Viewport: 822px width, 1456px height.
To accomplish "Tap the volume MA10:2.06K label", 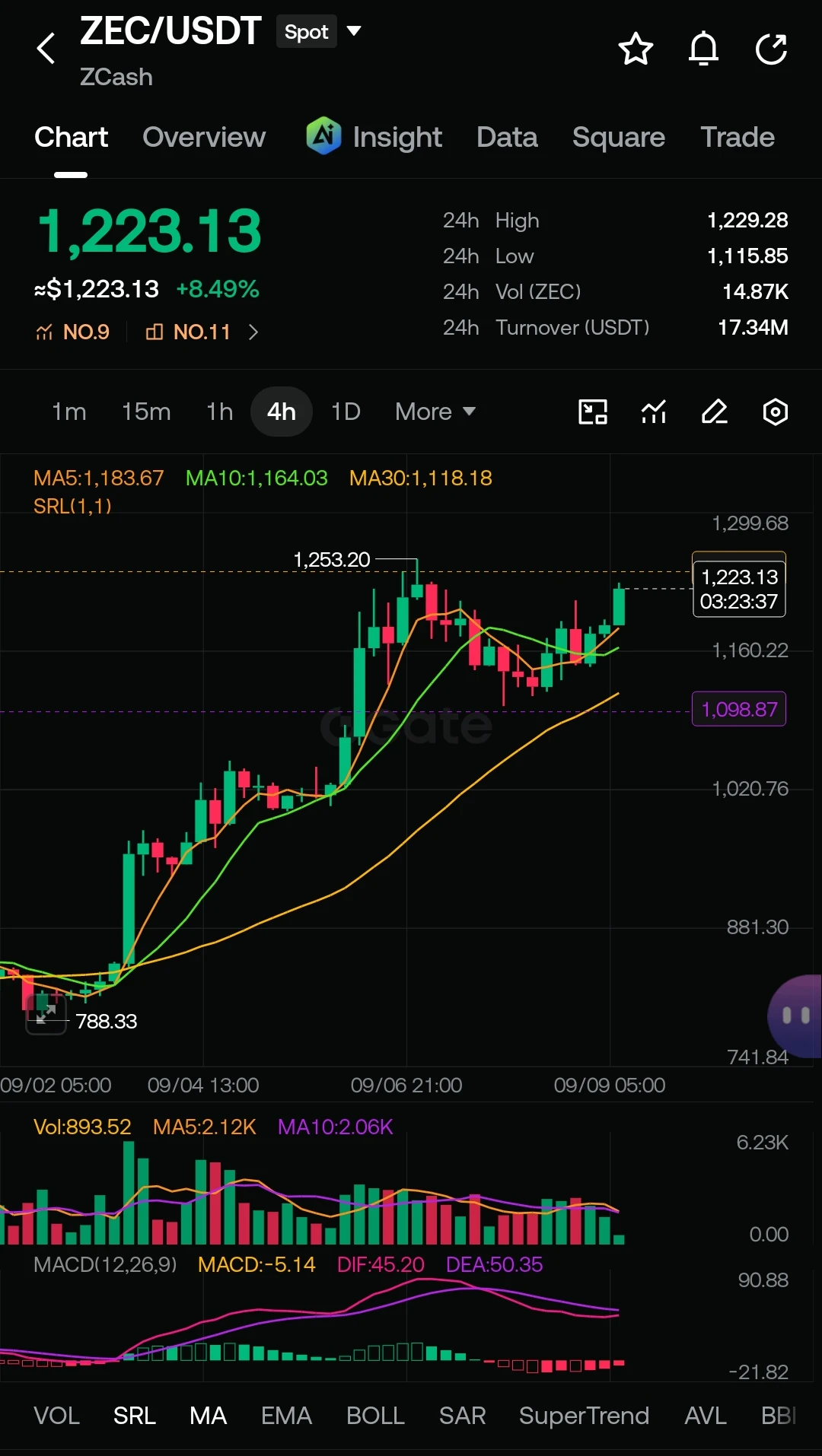I will click(335, 1127).
